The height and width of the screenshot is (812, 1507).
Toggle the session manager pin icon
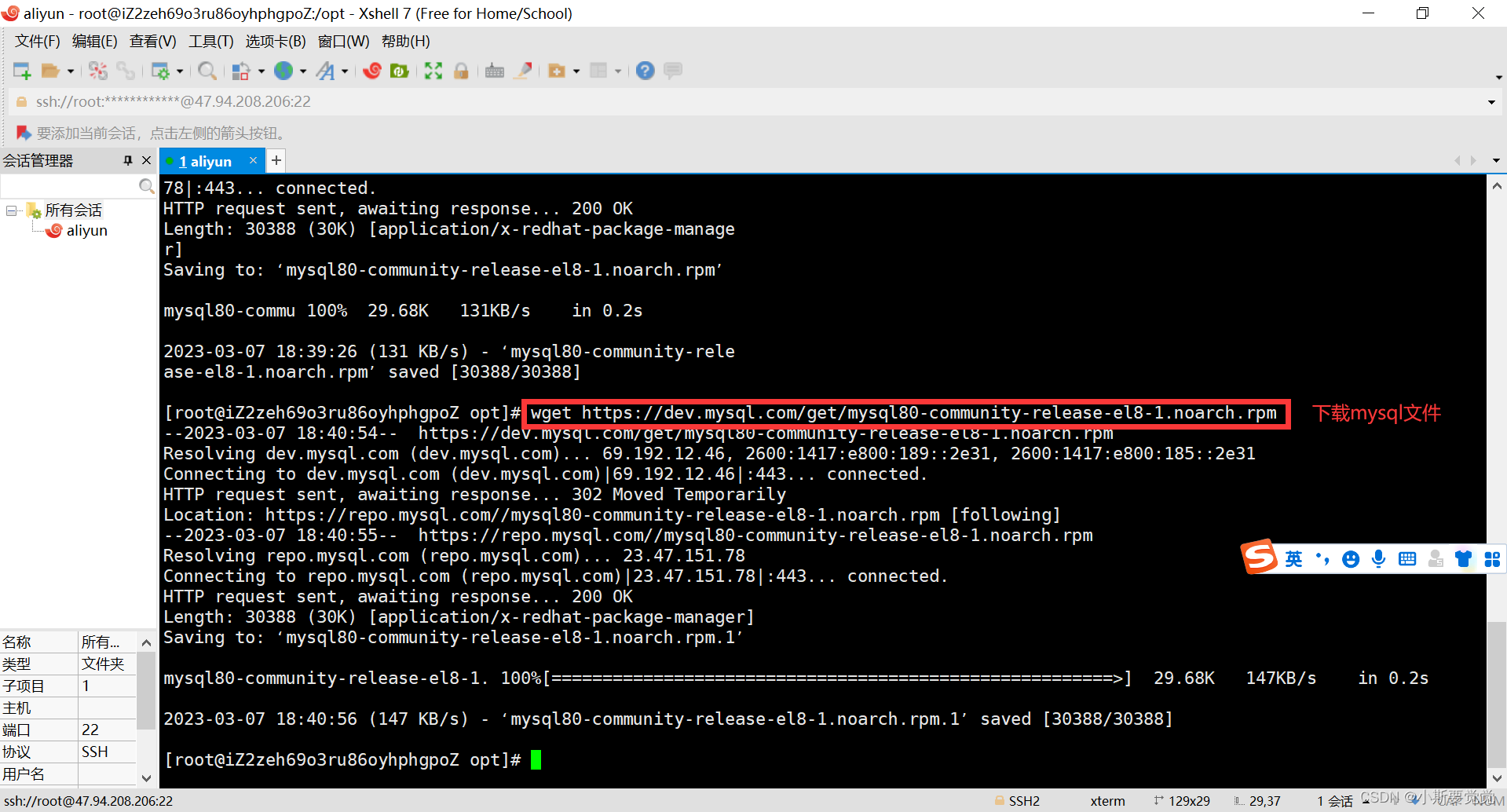(x=127, y=160)
